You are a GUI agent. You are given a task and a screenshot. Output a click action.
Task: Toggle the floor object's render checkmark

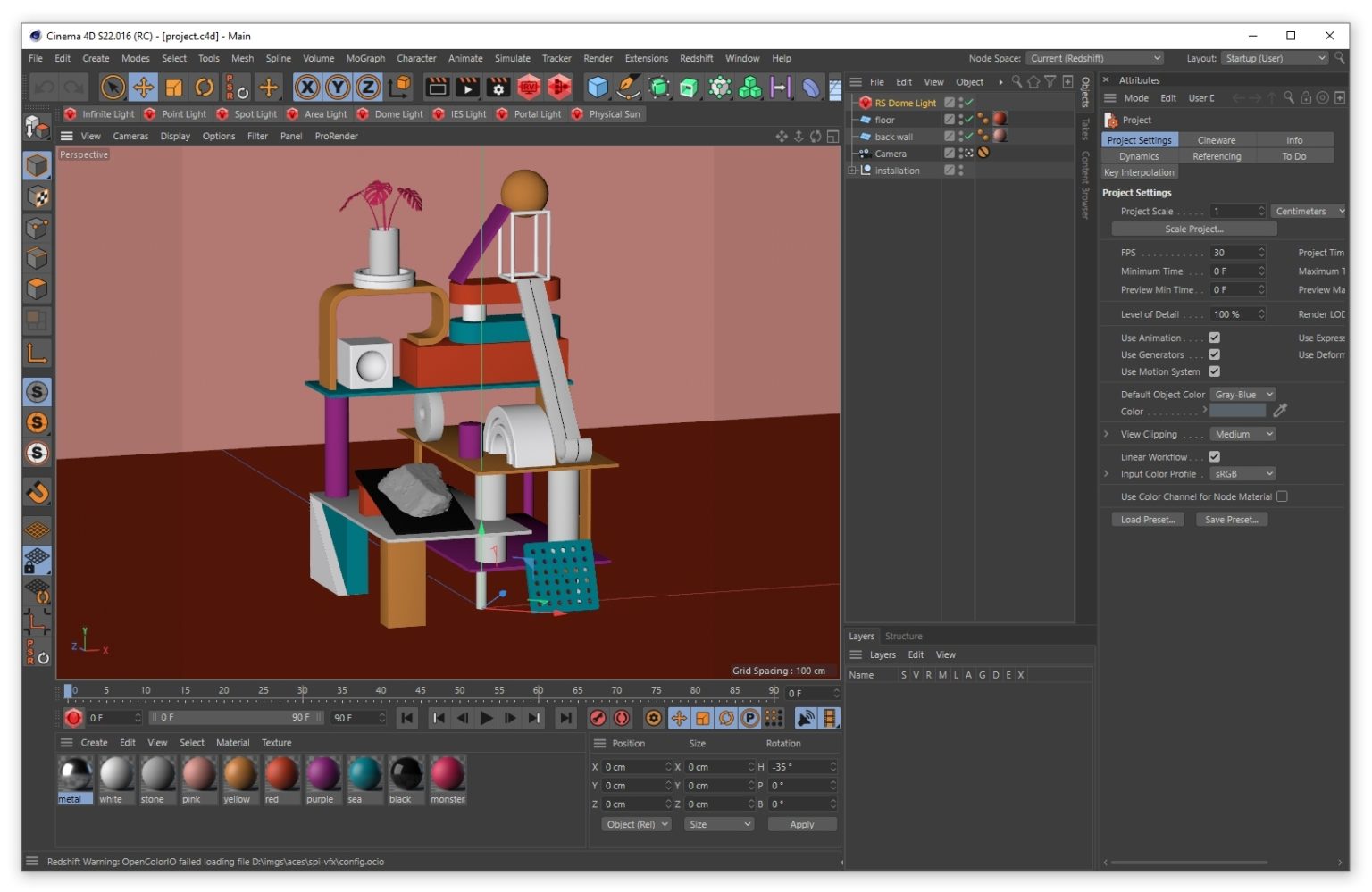969,119
